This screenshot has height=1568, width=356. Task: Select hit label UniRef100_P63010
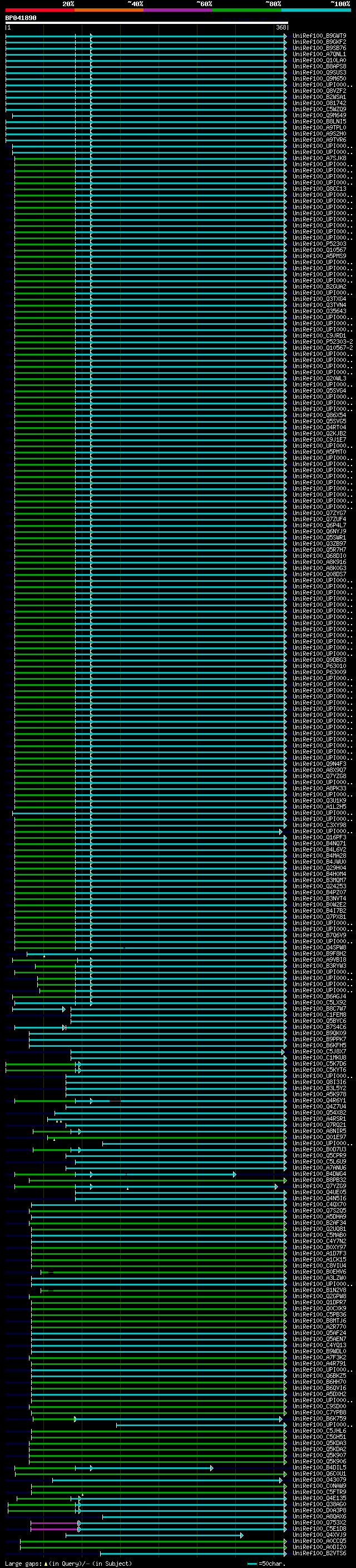[x=319, y=666]
